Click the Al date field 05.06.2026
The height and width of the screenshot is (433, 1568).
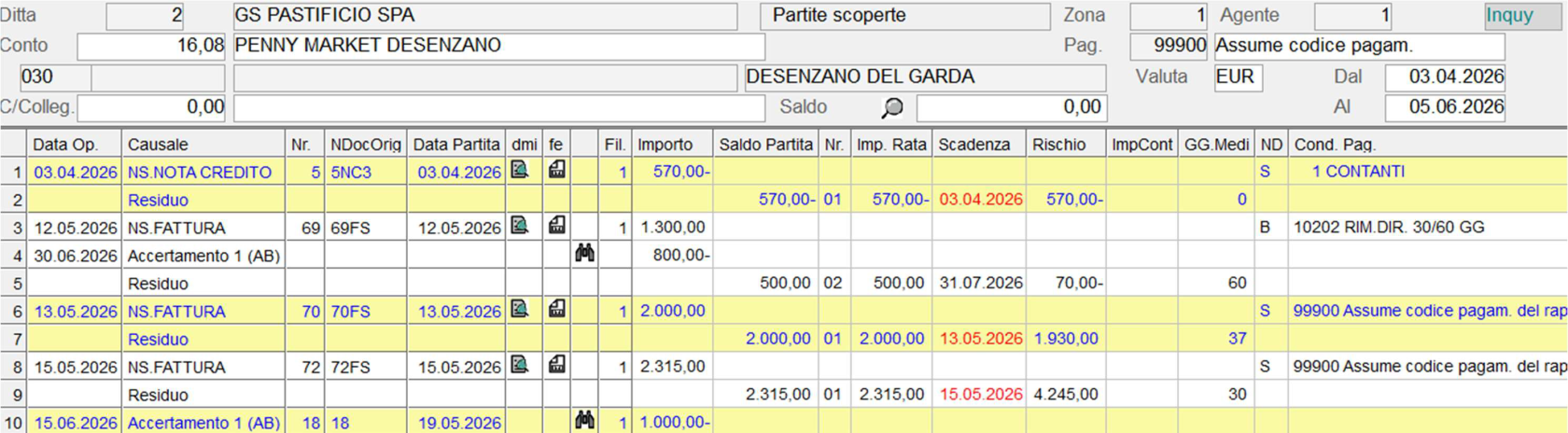pyautogui.click(x=1445, y=107)
